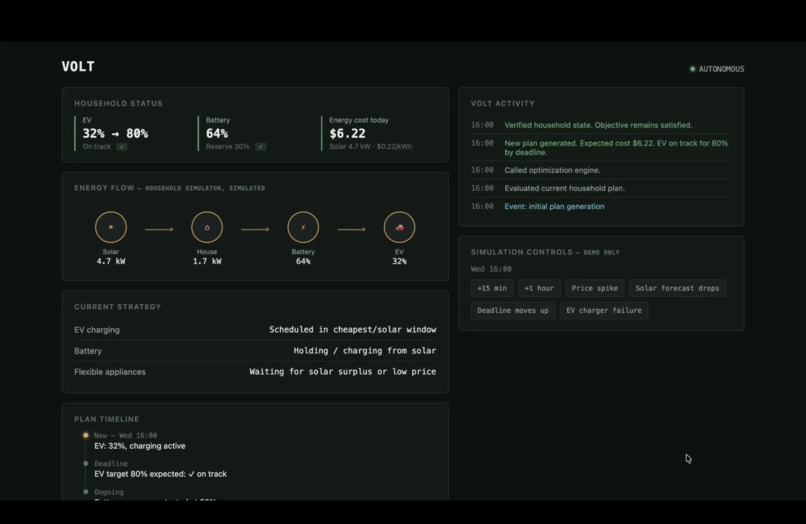Viewport: 806px width, 524px height.
Task: Click 'EV: 32%, charging active' timeline text
Action: pyautogui.click(x=140, y=446)
